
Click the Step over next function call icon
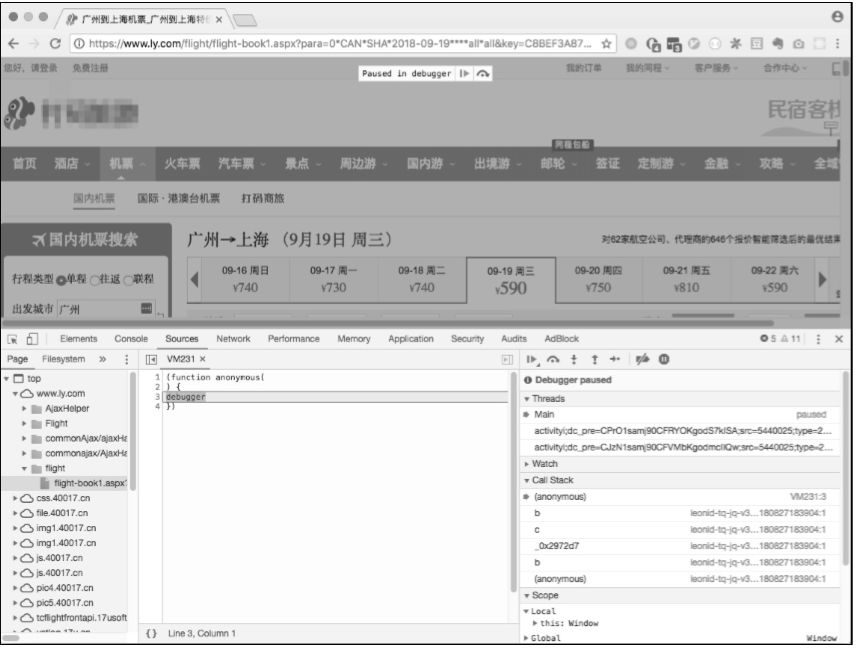[552, 358]
